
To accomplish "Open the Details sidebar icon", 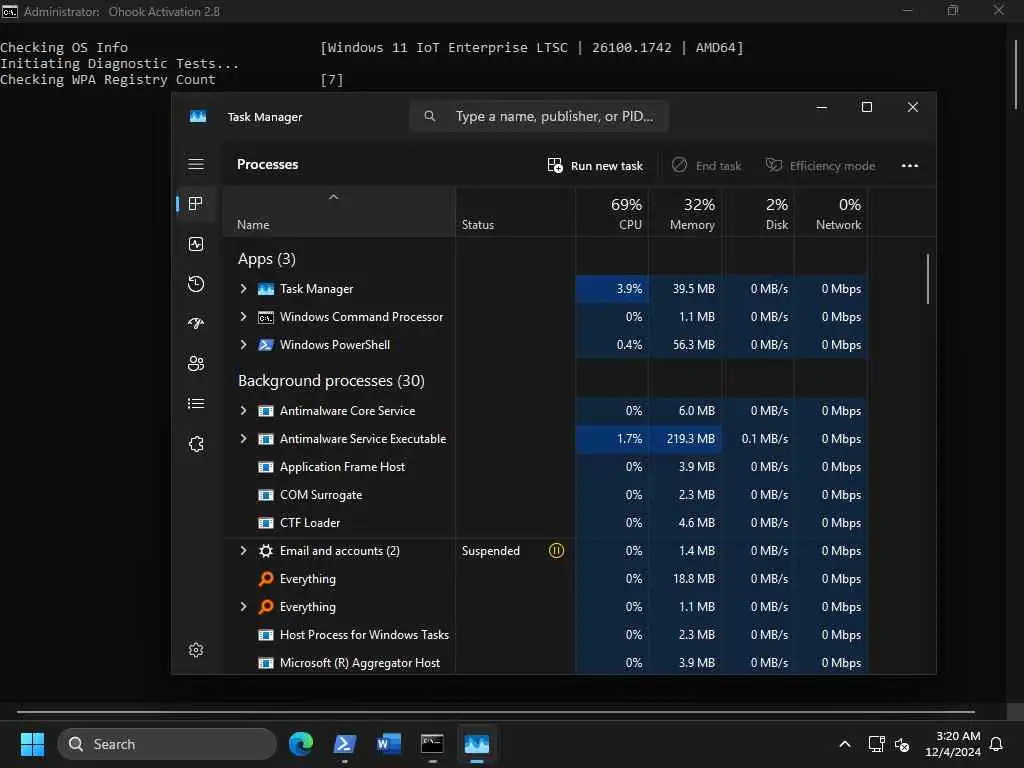I will click(x=196, y=404).
